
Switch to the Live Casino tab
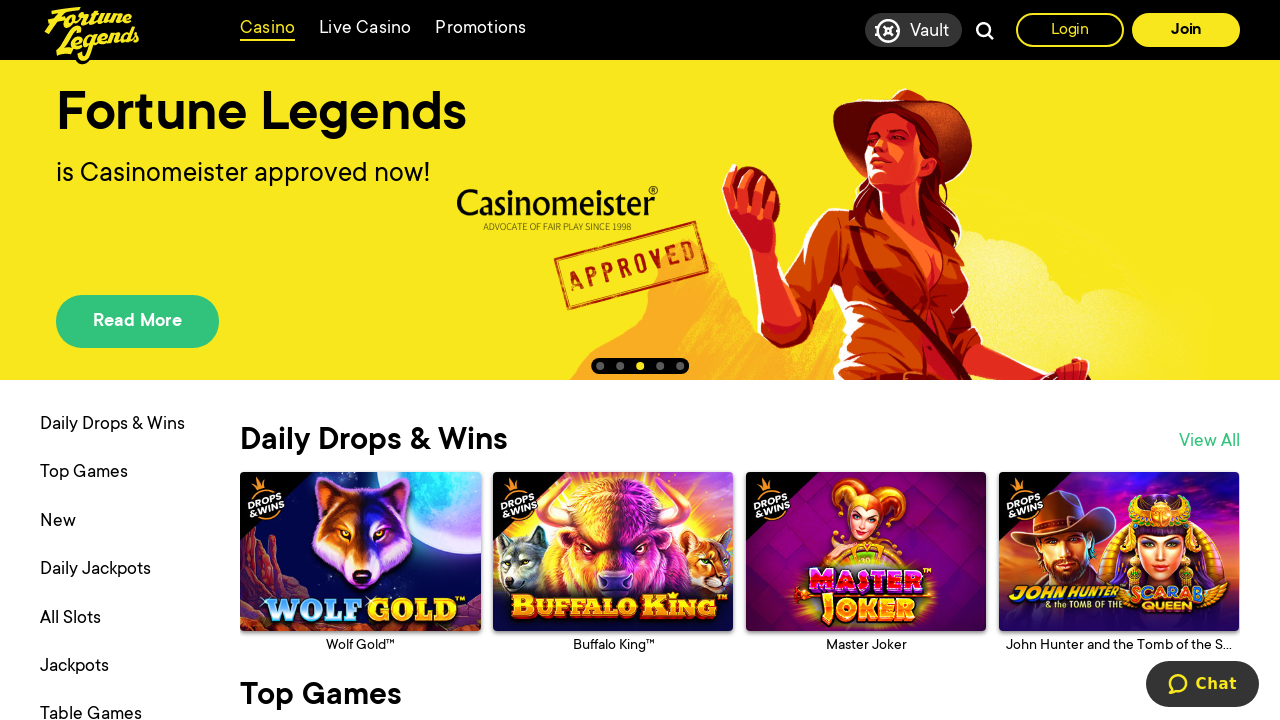click(365, 28)
